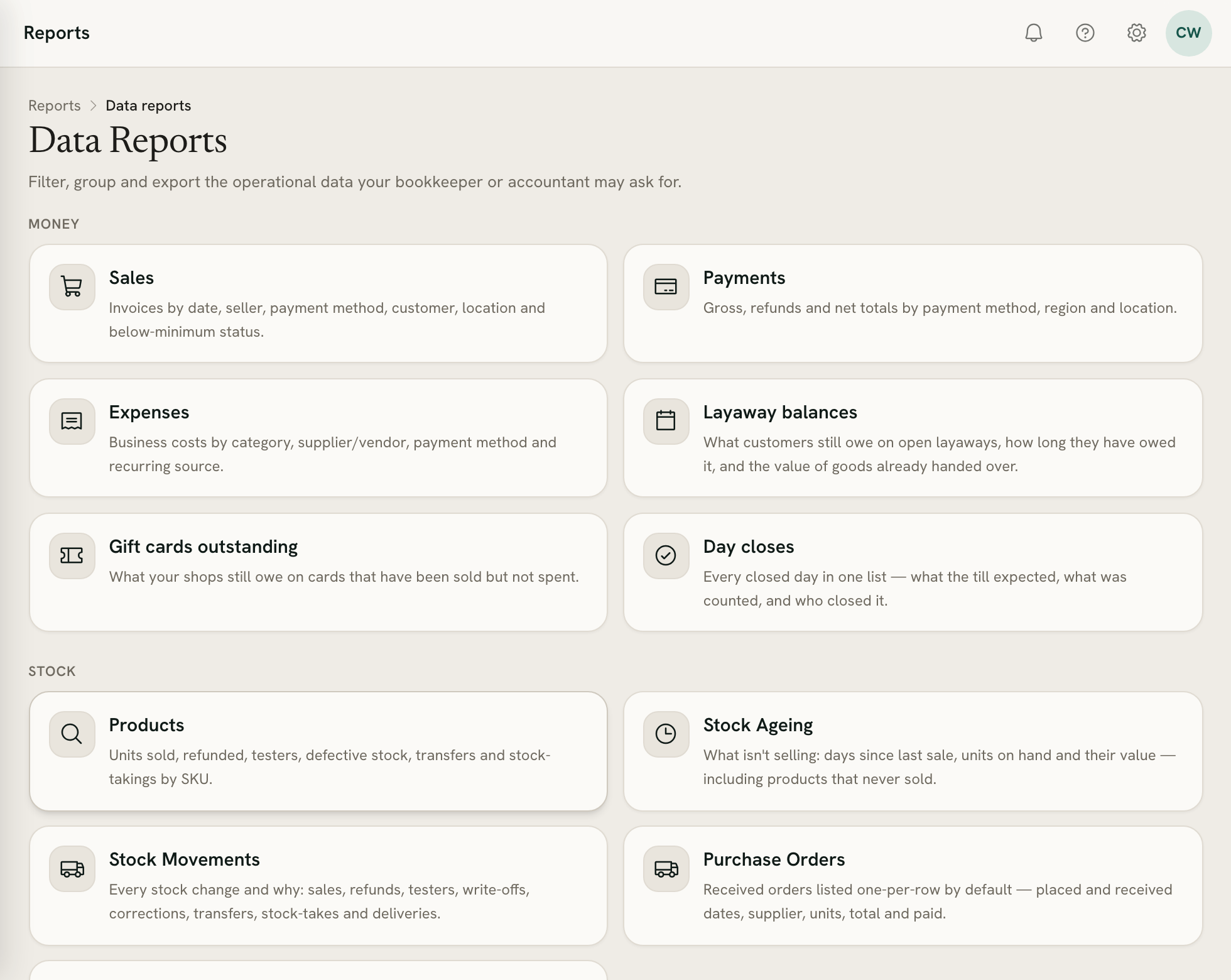Open the Sales report title
Screen dimensions: 1231x980
point(131,278)
